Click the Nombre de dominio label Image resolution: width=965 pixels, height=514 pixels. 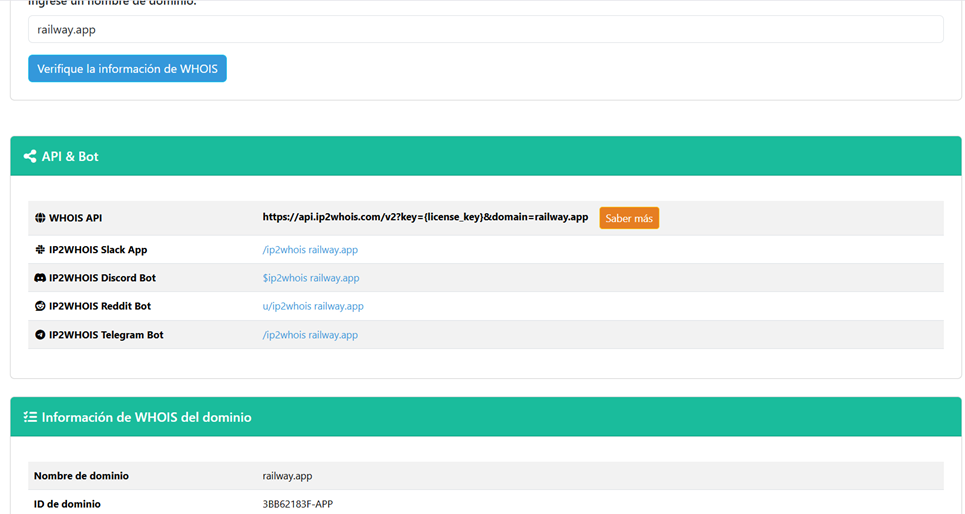[x=81, y=476]
